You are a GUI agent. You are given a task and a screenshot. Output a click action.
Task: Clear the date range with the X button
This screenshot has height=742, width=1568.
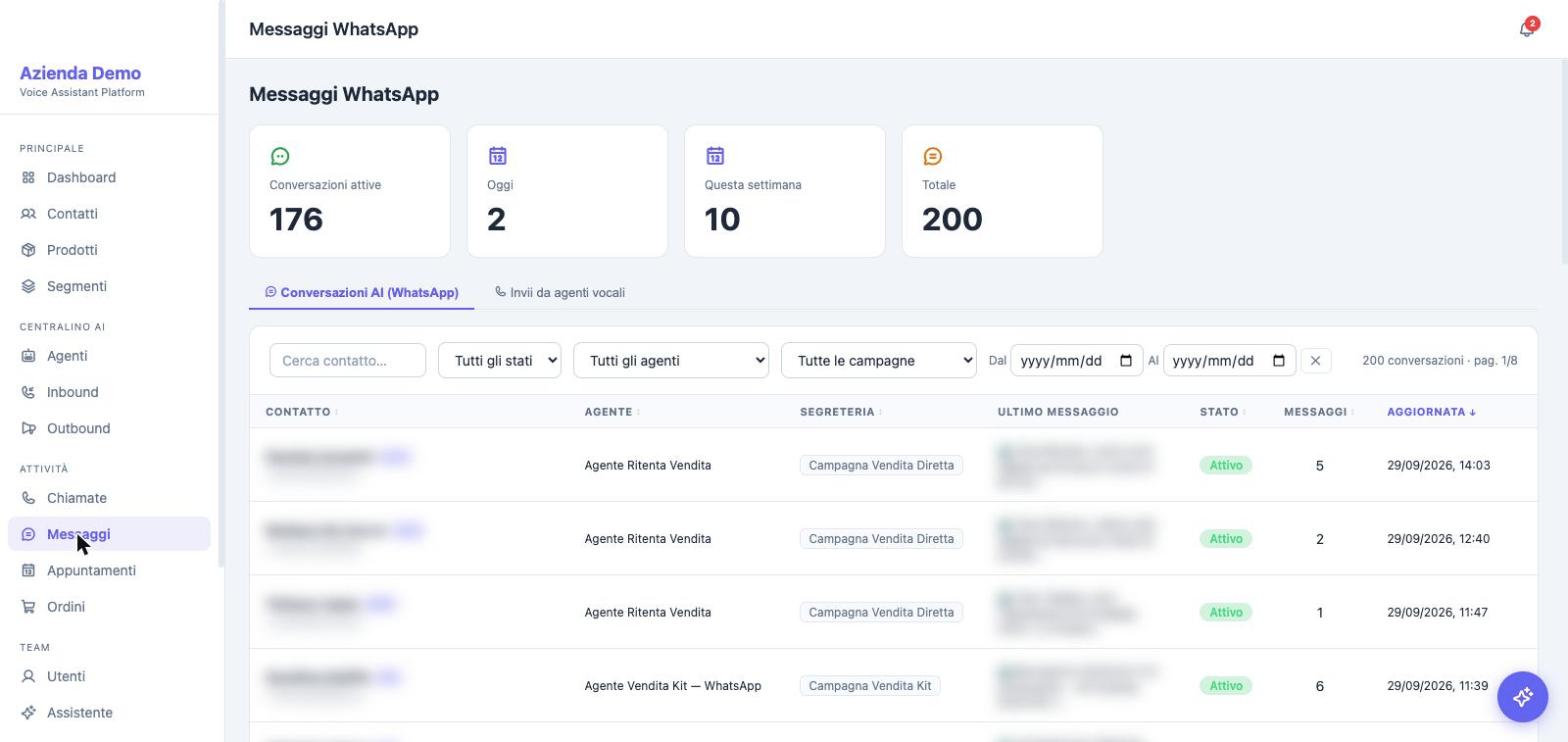pos(1316,361)
